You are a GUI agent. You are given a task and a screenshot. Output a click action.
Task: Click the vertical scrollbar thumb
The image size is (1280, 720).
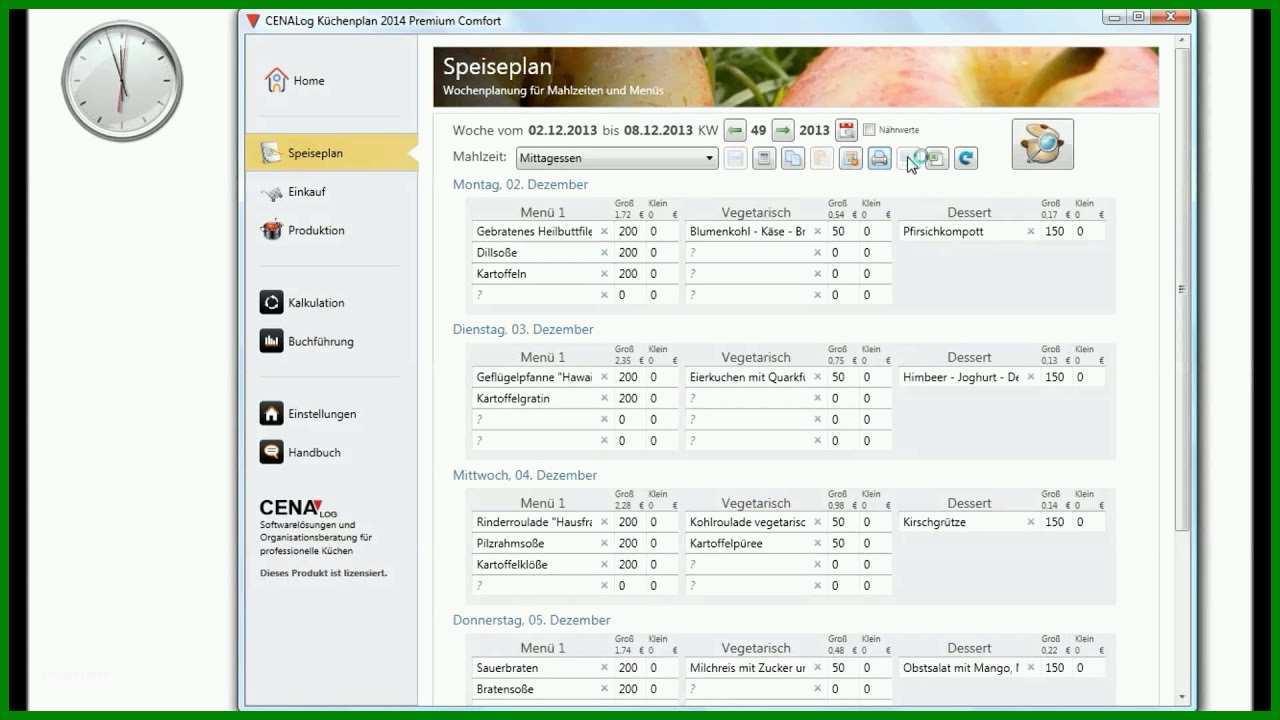[1182, 289]
